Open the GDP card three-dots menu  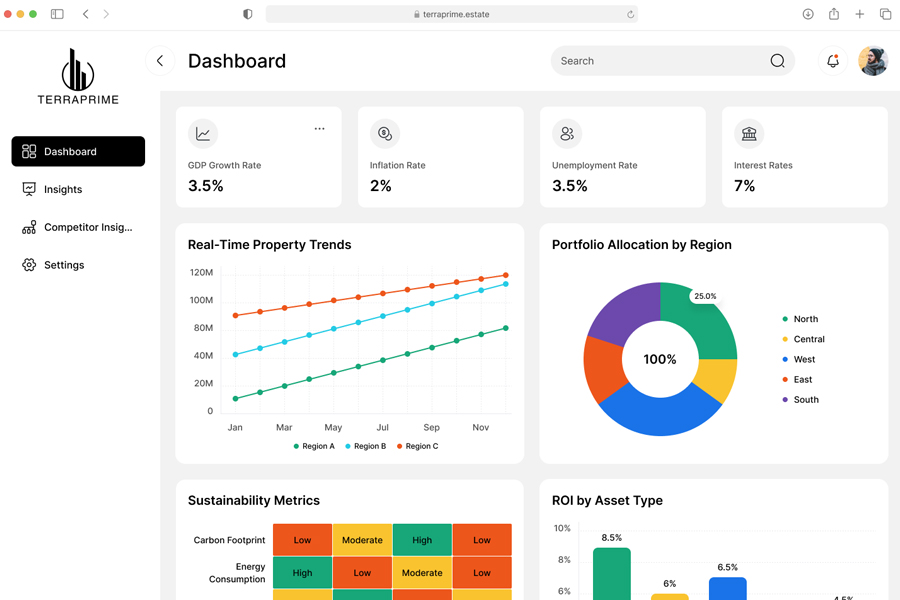tap(319, 129)
